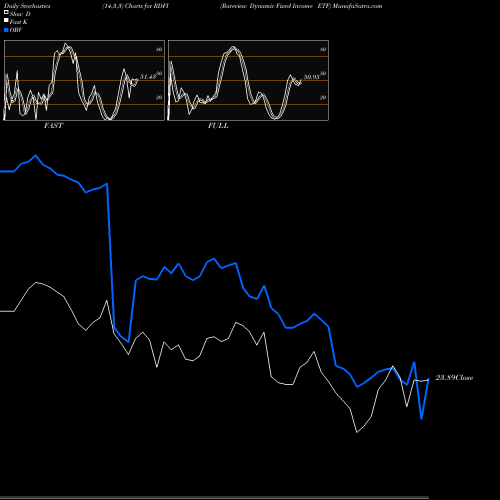Click the 23.89 Close price label
500x500 pixels.
click(454, 378)
